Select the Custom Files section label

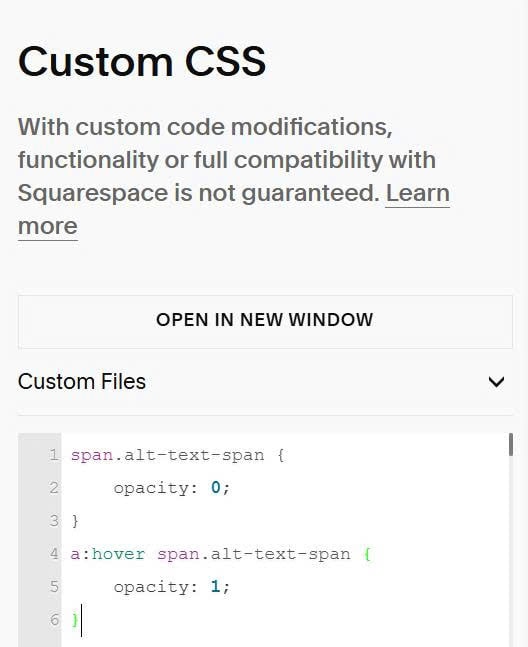tap(82, 381)
